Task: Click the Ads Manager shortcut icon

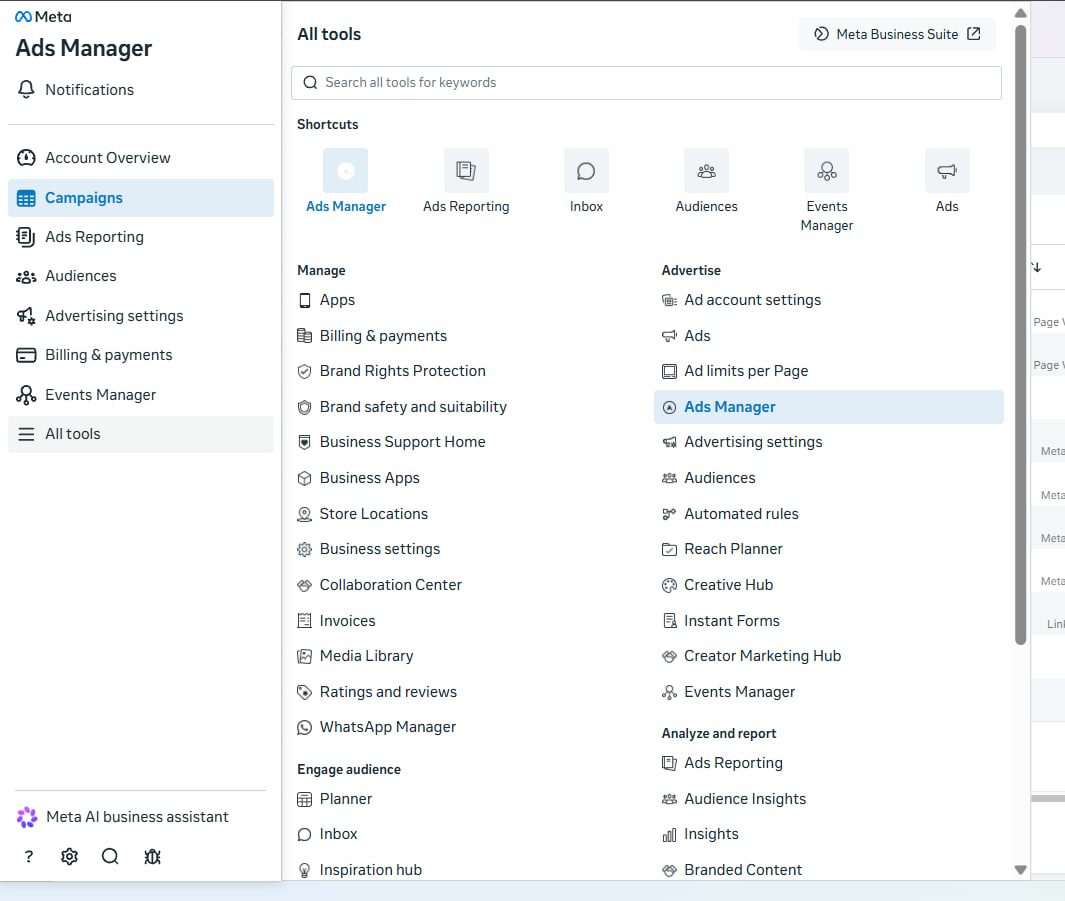Action: pyautogui.click(x=346, y=170)
